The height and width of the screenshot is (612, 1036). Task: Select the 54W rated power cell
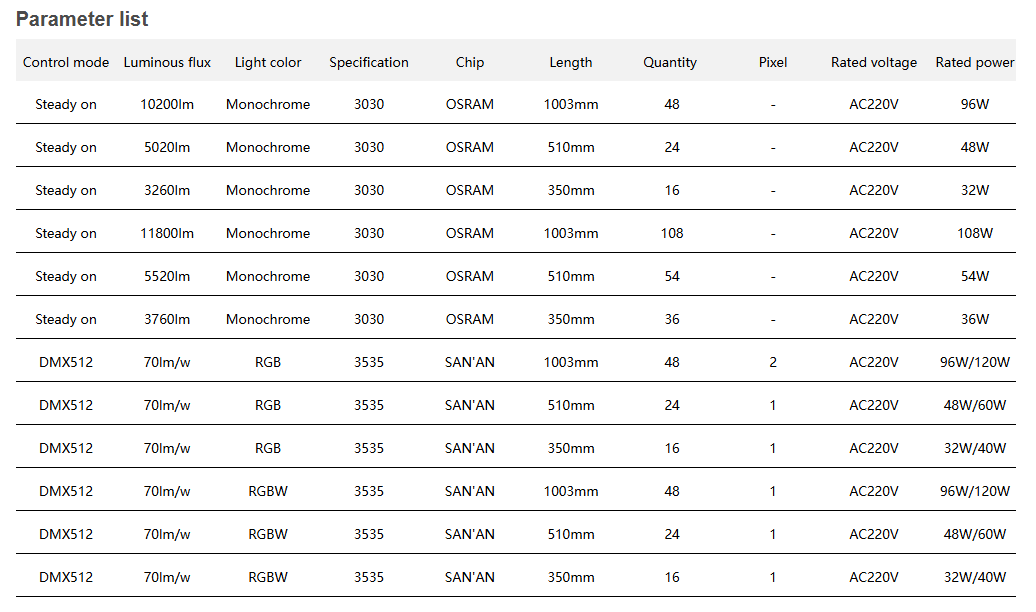(x=975, y=276)
